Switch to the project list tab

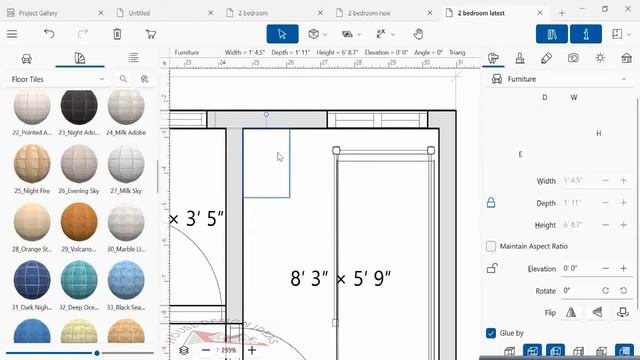[133, 58]
